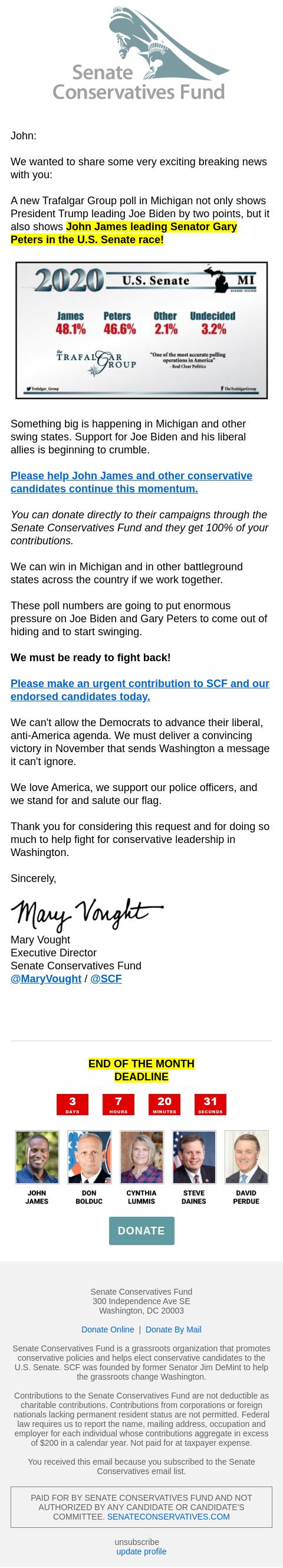Click the teal DONATE button
The width and height of the screenshot is (283, 1568).
click(141, 1230)
